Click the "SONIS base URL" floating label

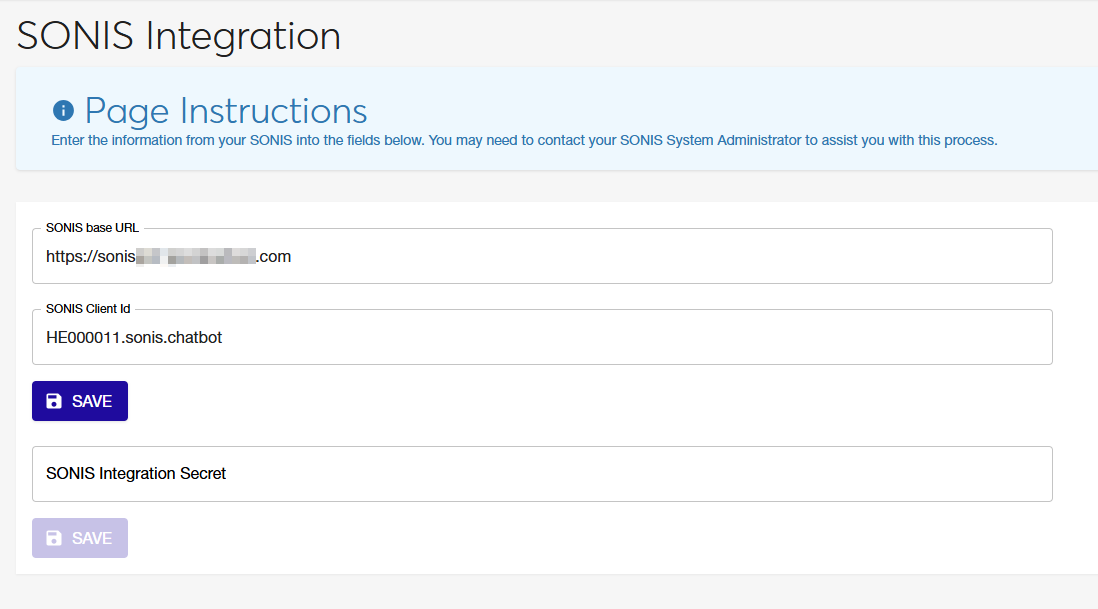pos(92,228)
